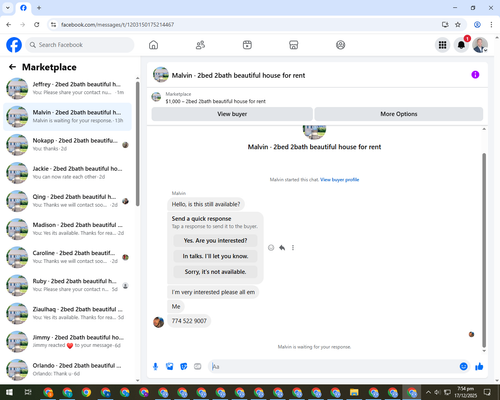500x400 pixels.
Task: Open conversation info purple icon
Action: coord(475,75)
